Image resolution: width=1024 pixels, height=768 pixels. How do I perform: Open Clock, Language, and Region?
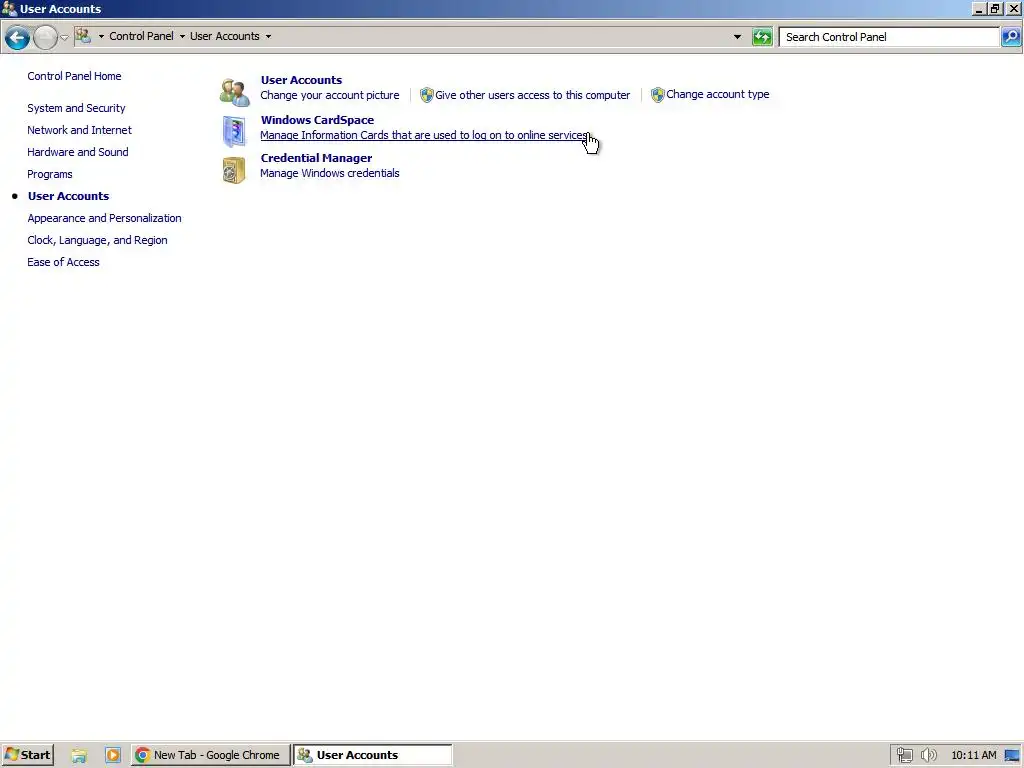(x=97, y=240)
